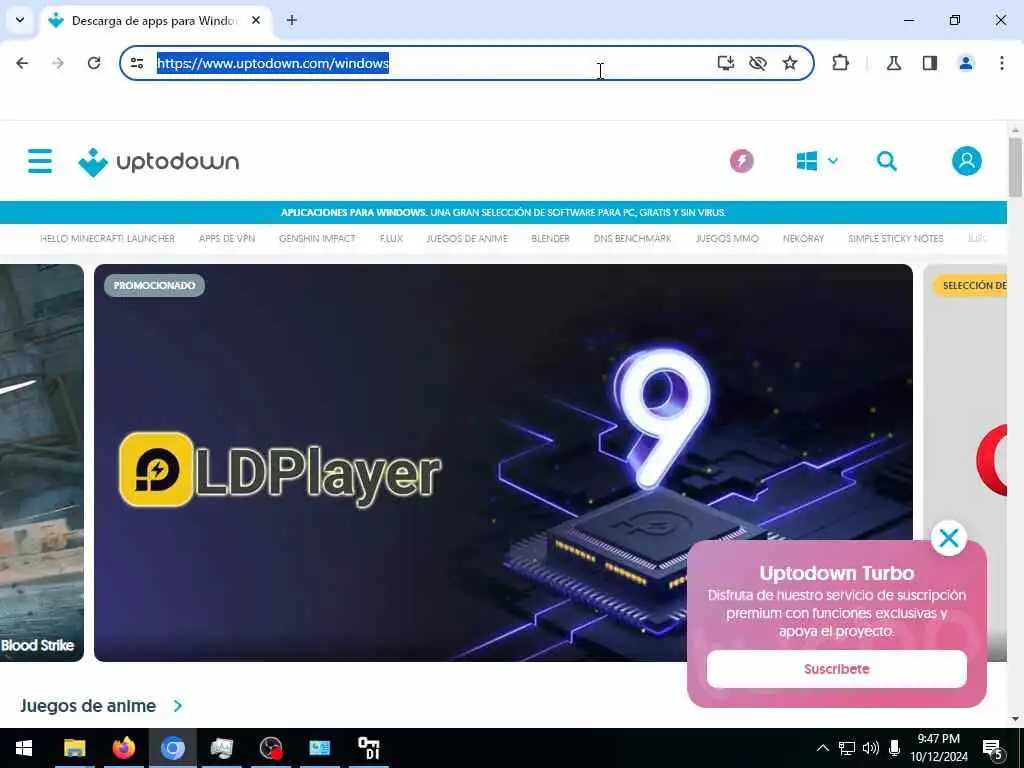Open Simple Sticky Notes link
Image resolution: width=1024 pixels, height=768 pixels.
pos(895,238)
